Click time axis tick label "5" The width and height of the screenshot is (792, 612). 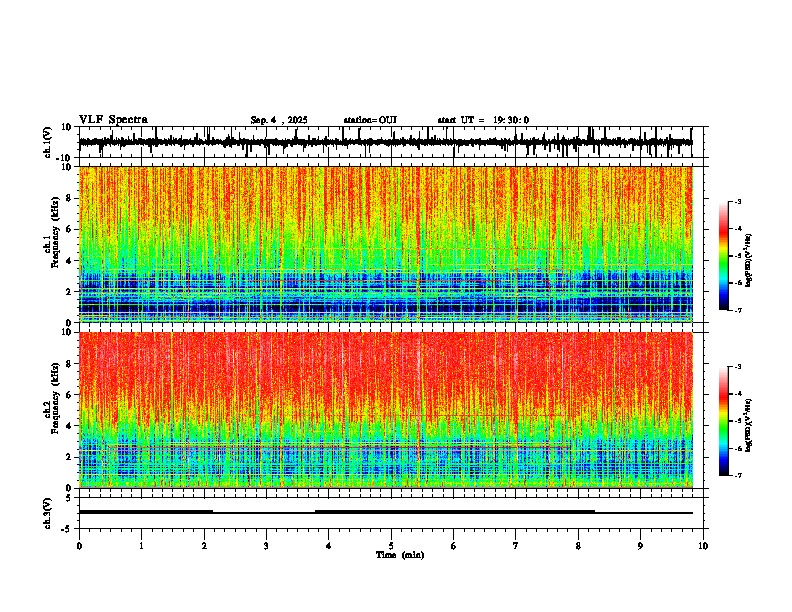tap(391, 546)
